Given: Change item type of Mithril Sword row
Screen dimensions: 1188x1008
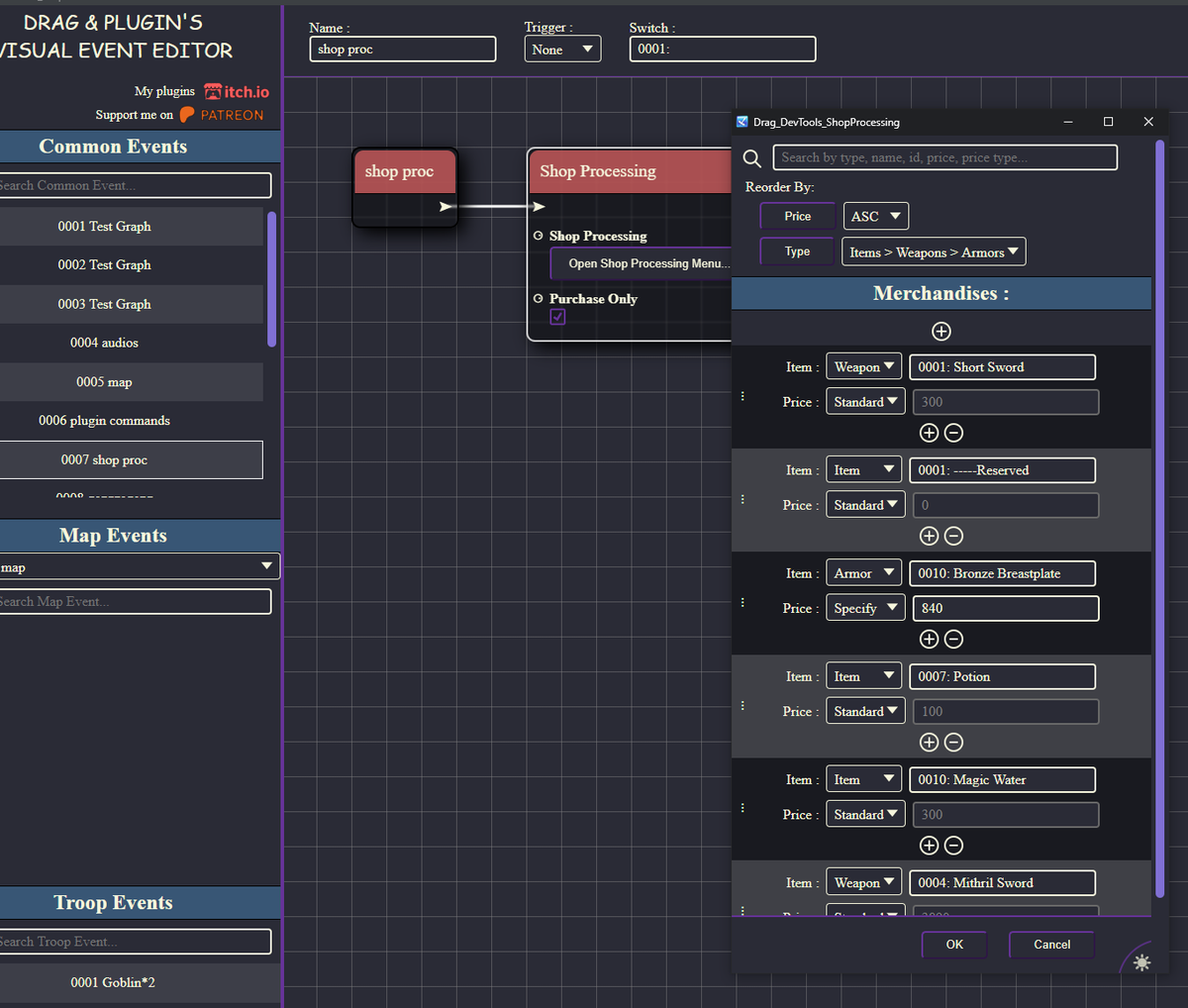Looking at the screenshot, I should click(x=864, y=882).
